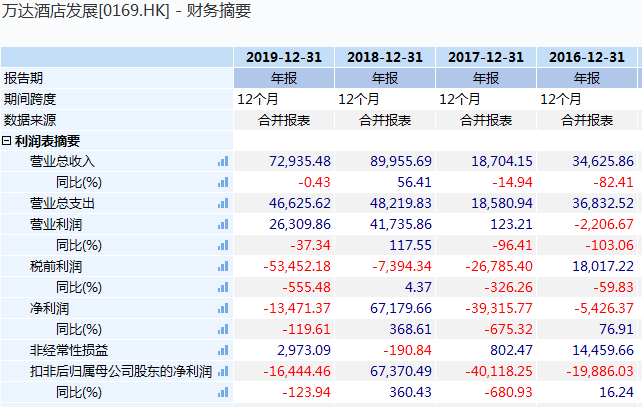
Task: Open chart icon for 税前利润 同比(%) row
Action: click(x=223, y=287)
